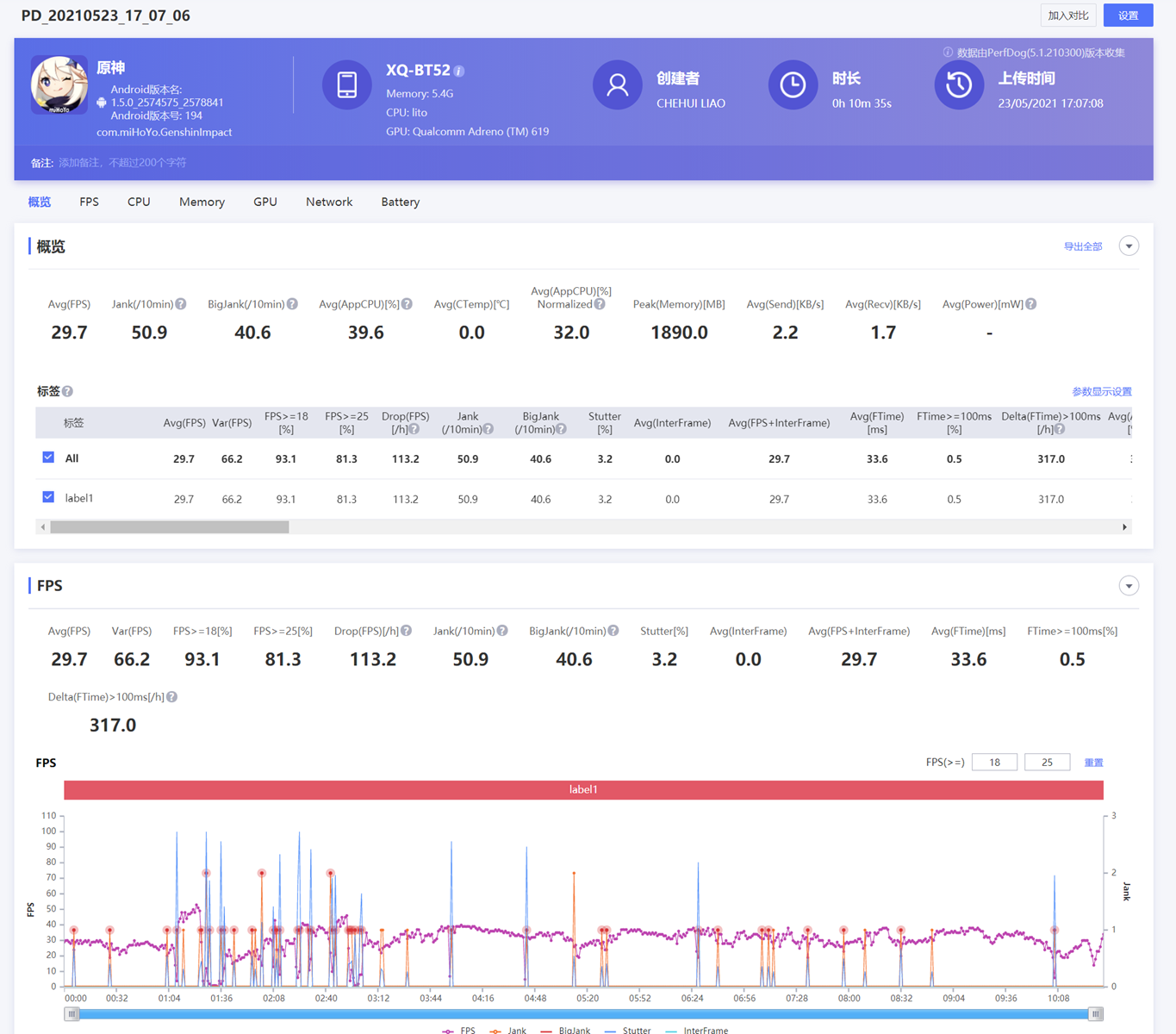Uncheck the All label checkbox

48,458
